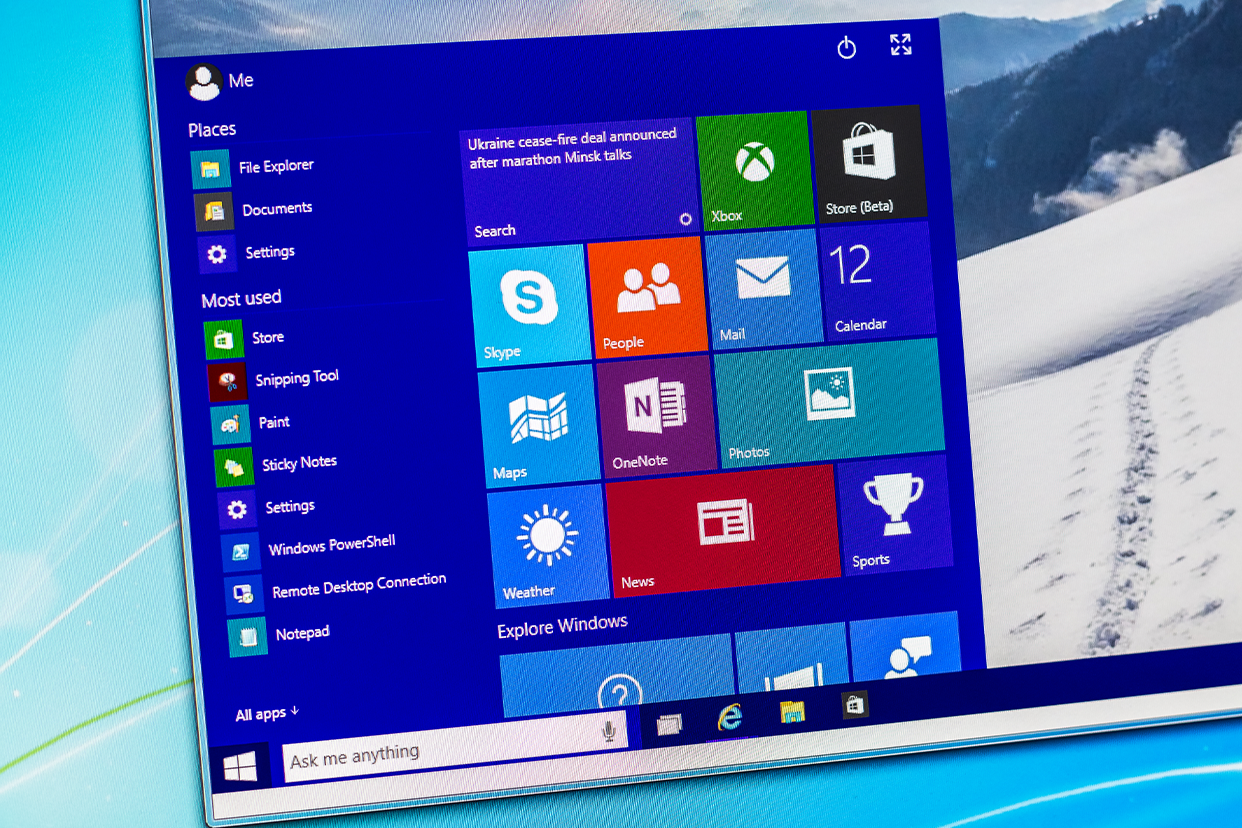Launch Internet Explorer from the taskbar
Viewport: 1242px width, 828px height.
[x=730, y=717]
